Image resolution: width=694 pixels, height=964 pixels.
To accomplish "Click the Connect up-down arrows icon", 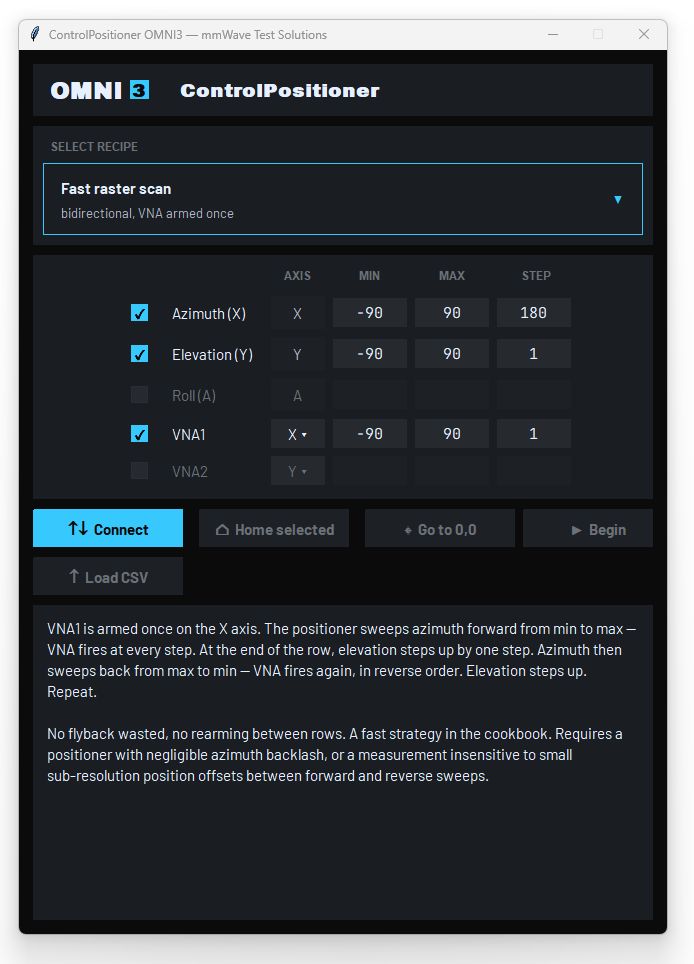I will (x=78, y=528).
